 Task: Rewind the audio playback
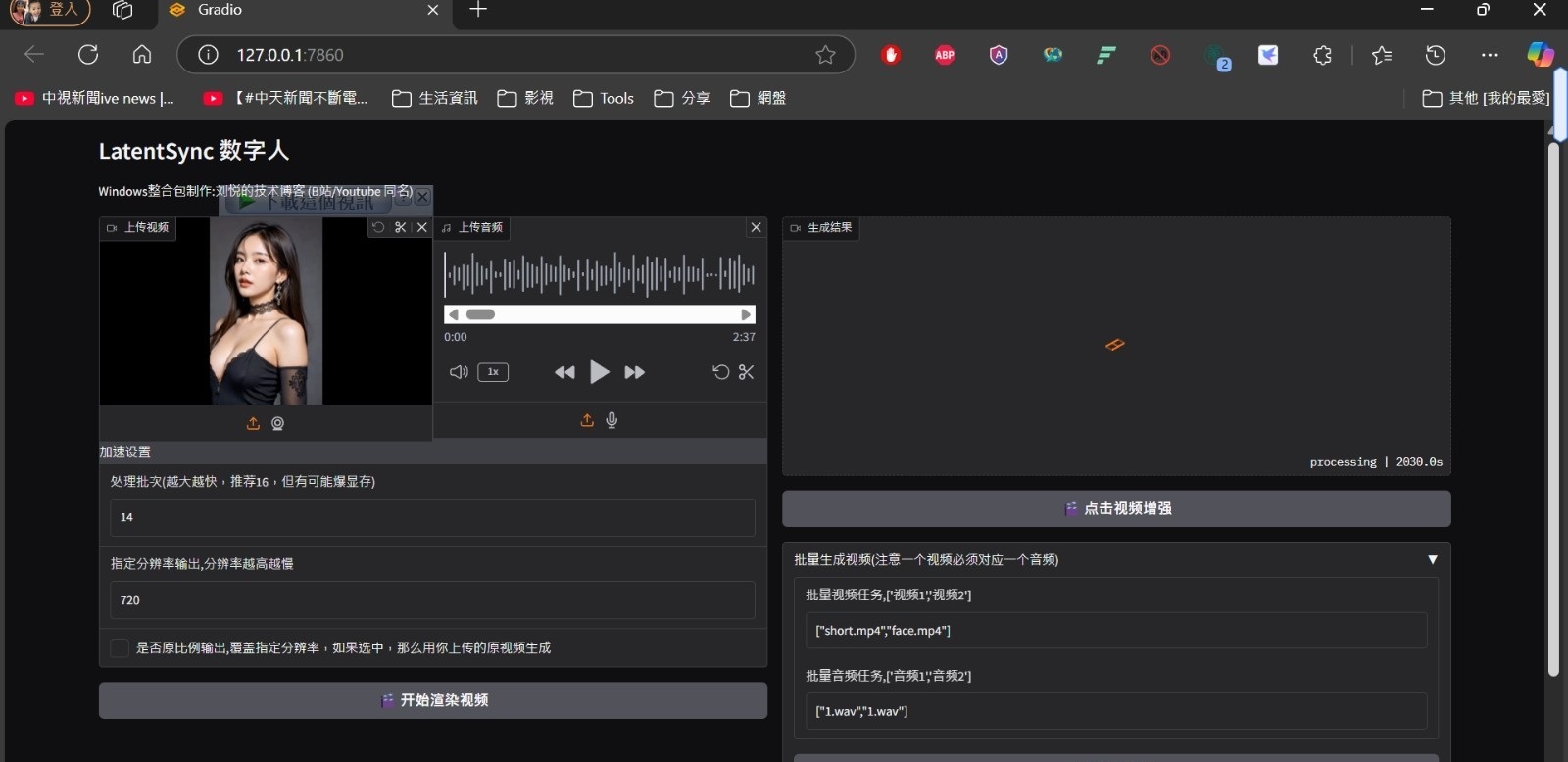point(564,372)
